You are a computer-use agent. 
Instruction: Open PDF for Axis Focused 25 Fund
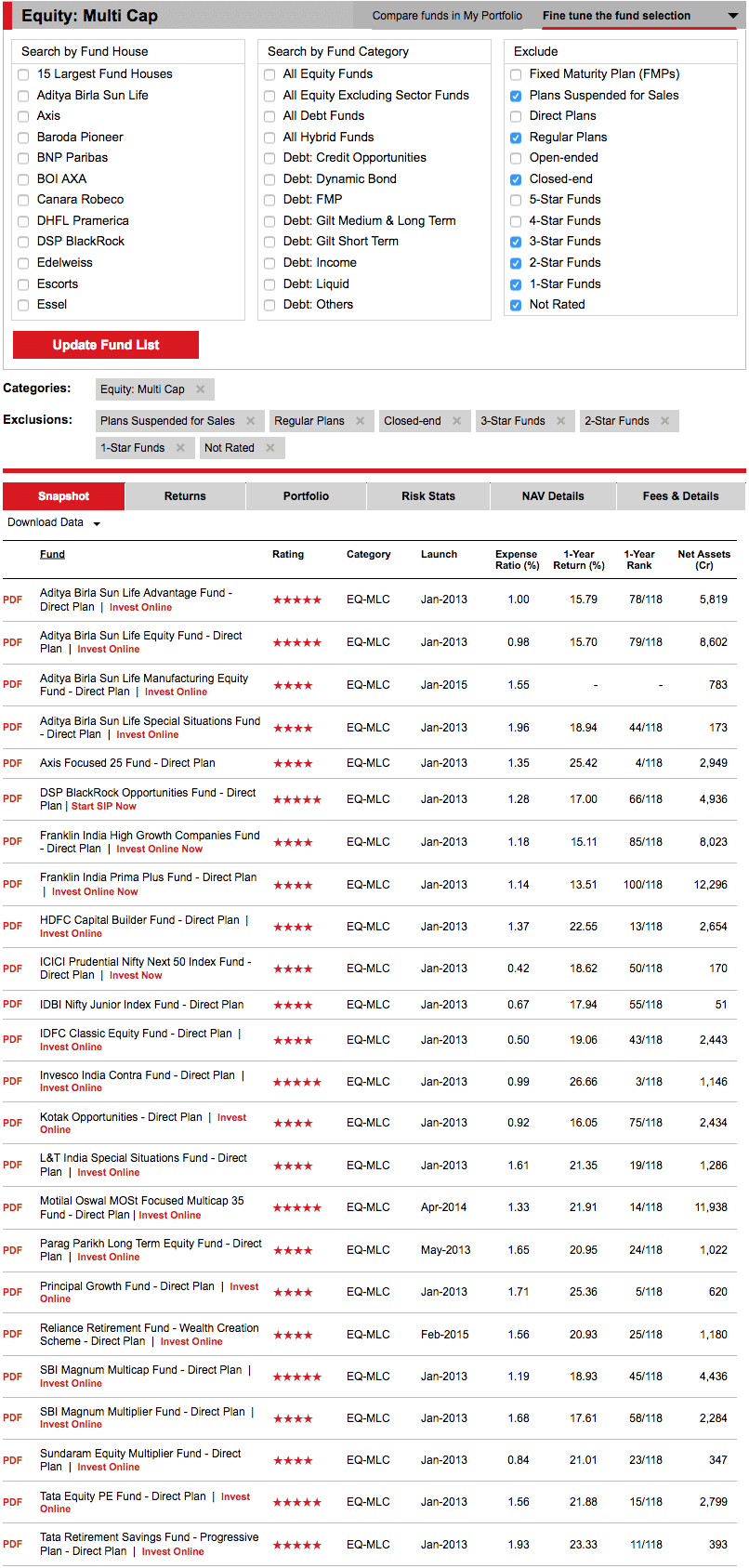(12, 763)
